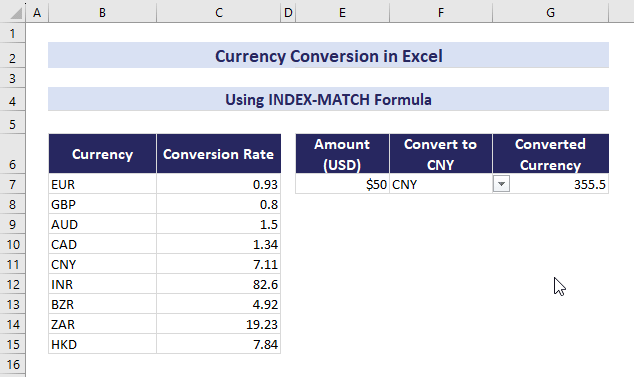Select the $50 amount cell

[342, 184]
